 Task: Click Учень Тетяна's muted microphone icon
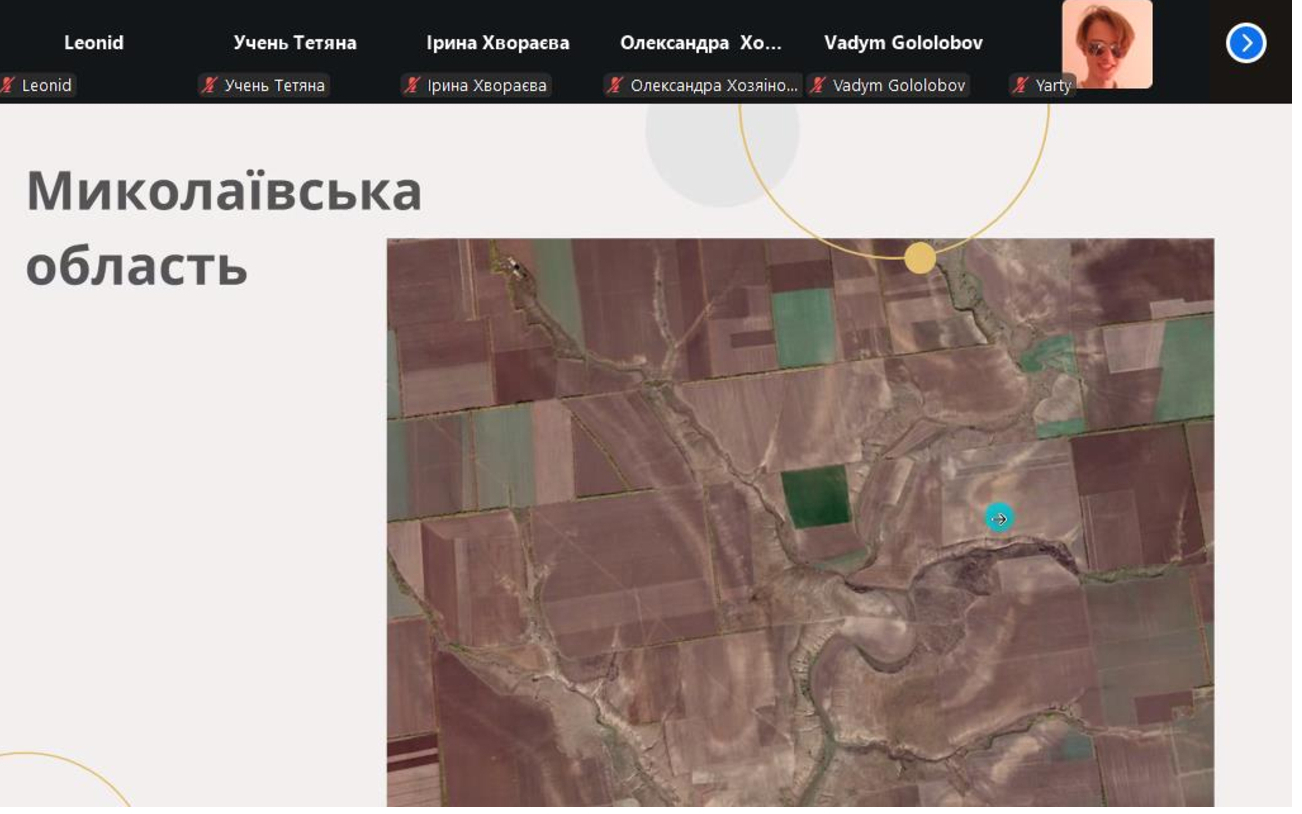(x=209, y=86)
